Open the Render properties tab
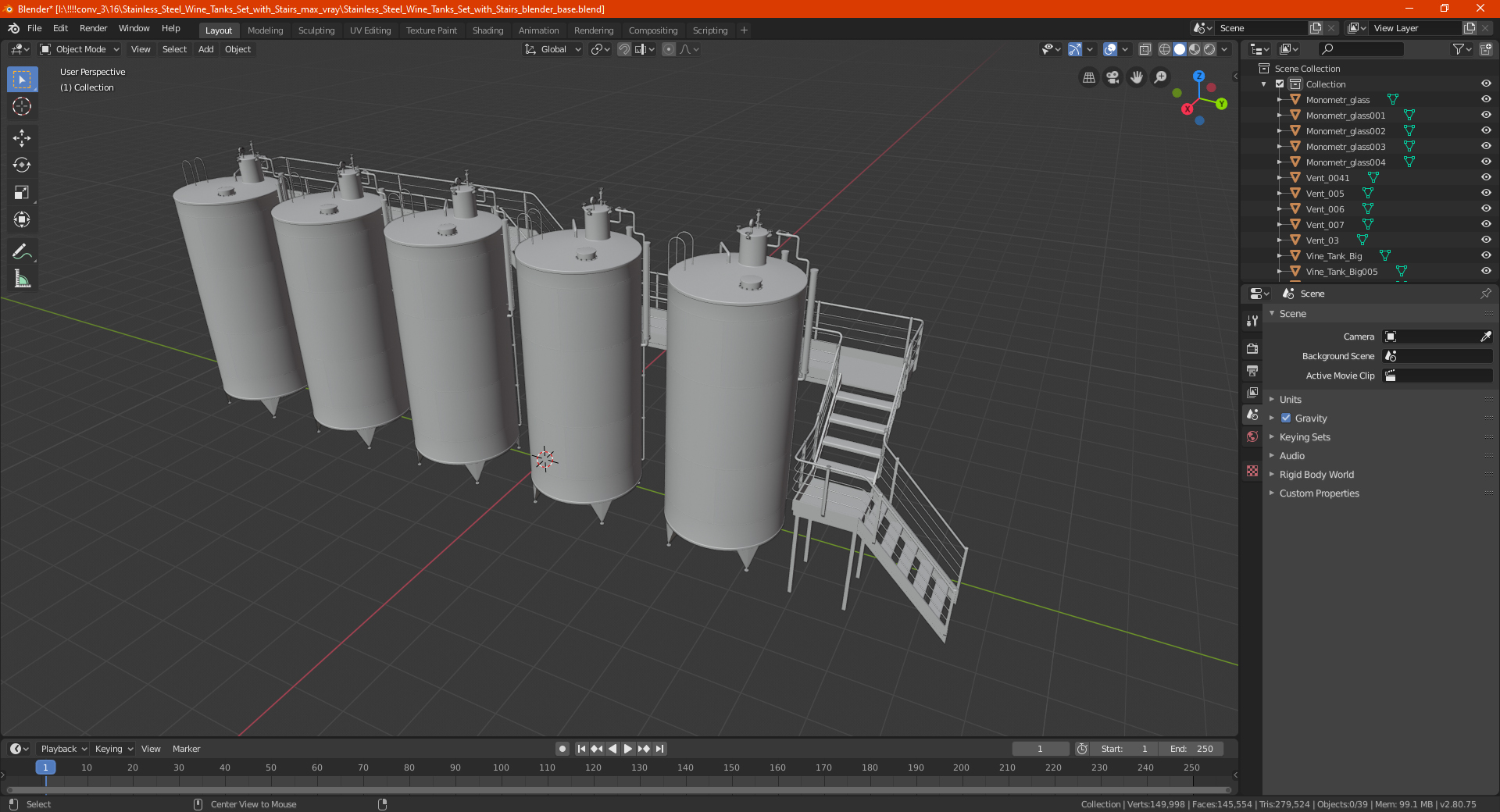 click(x=1252, y=348)
